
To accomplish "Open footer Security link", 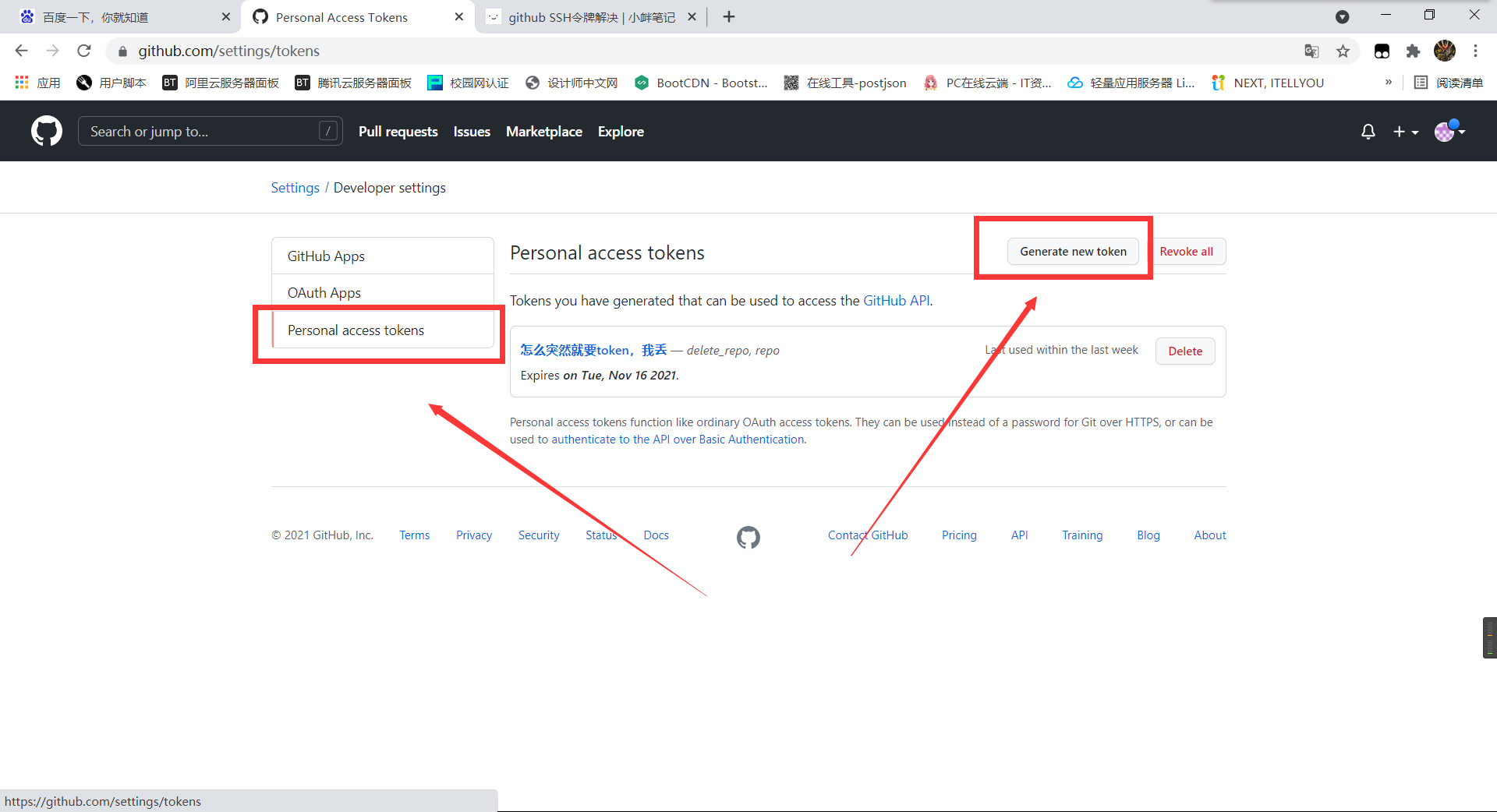I will (539, 535).
